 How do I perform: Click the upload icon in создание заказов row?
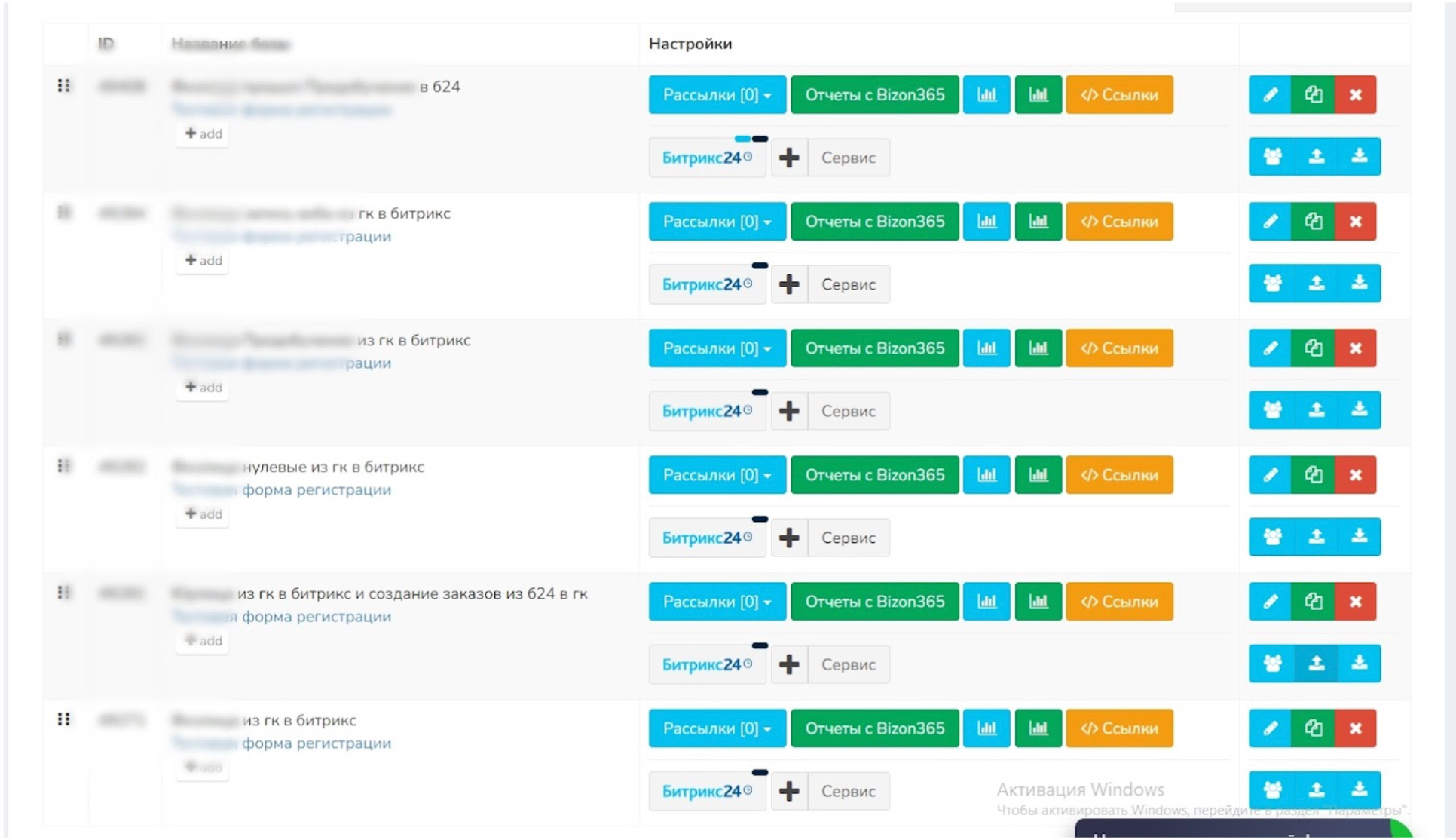click(1316, 664)
